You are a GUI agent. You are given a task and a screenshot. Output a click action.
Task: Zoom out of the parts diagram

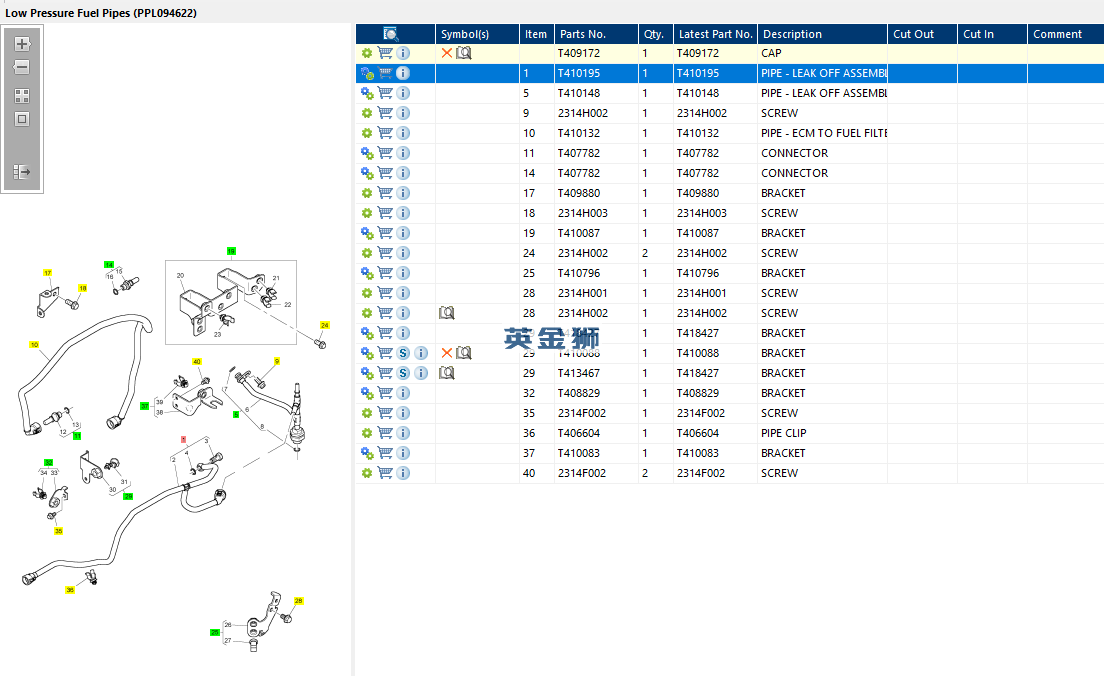(x=22, y=68)
